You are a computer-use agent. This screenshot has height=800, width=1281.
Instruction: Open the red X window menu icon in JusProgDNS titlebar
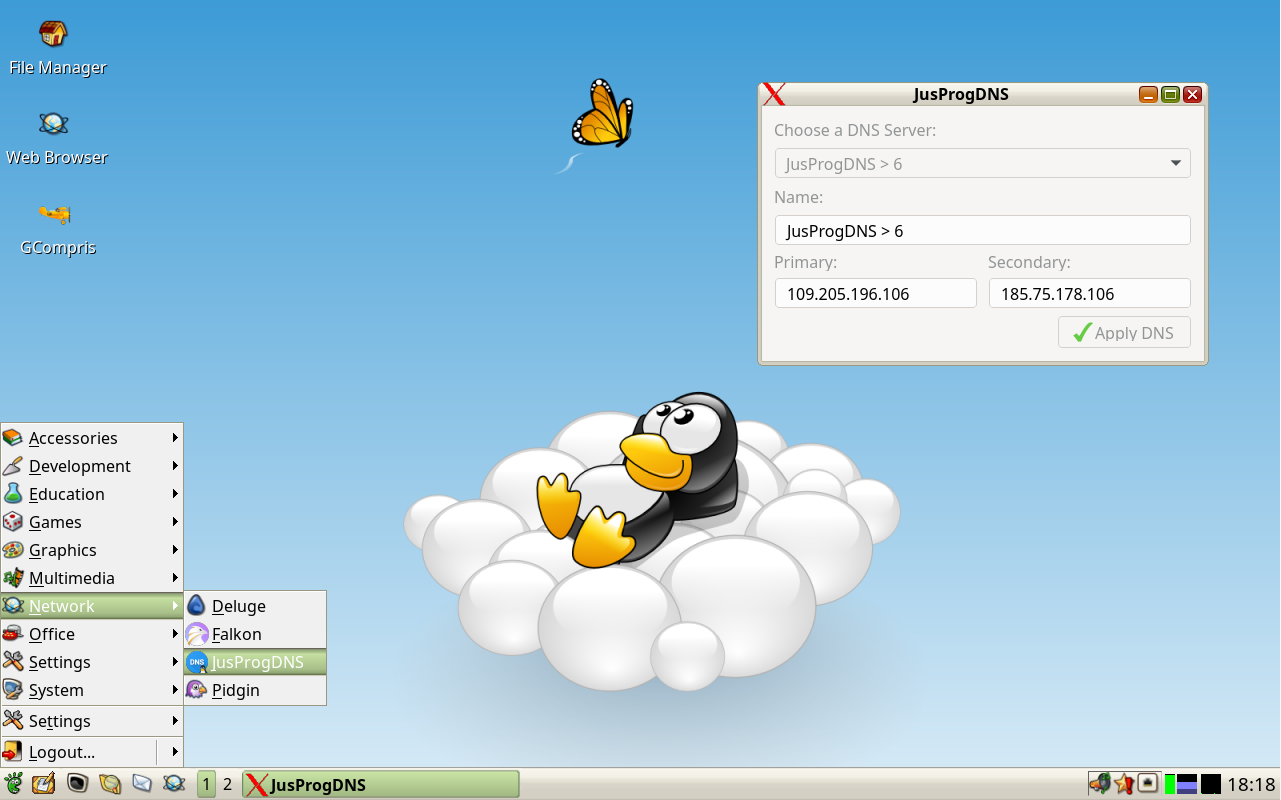[x=774, y=95]
